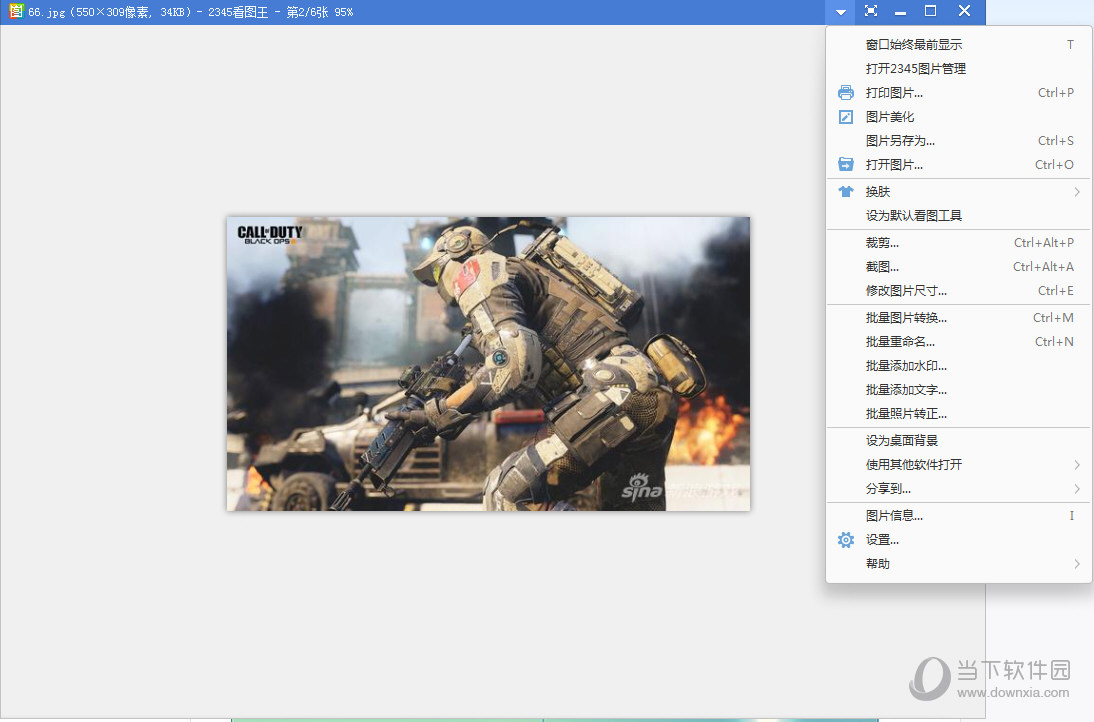The height and width of the screenshot is (722, 1094).
Task: Click Ctrl+M shortcut text in menu
Action: [x=1054, y=317]
